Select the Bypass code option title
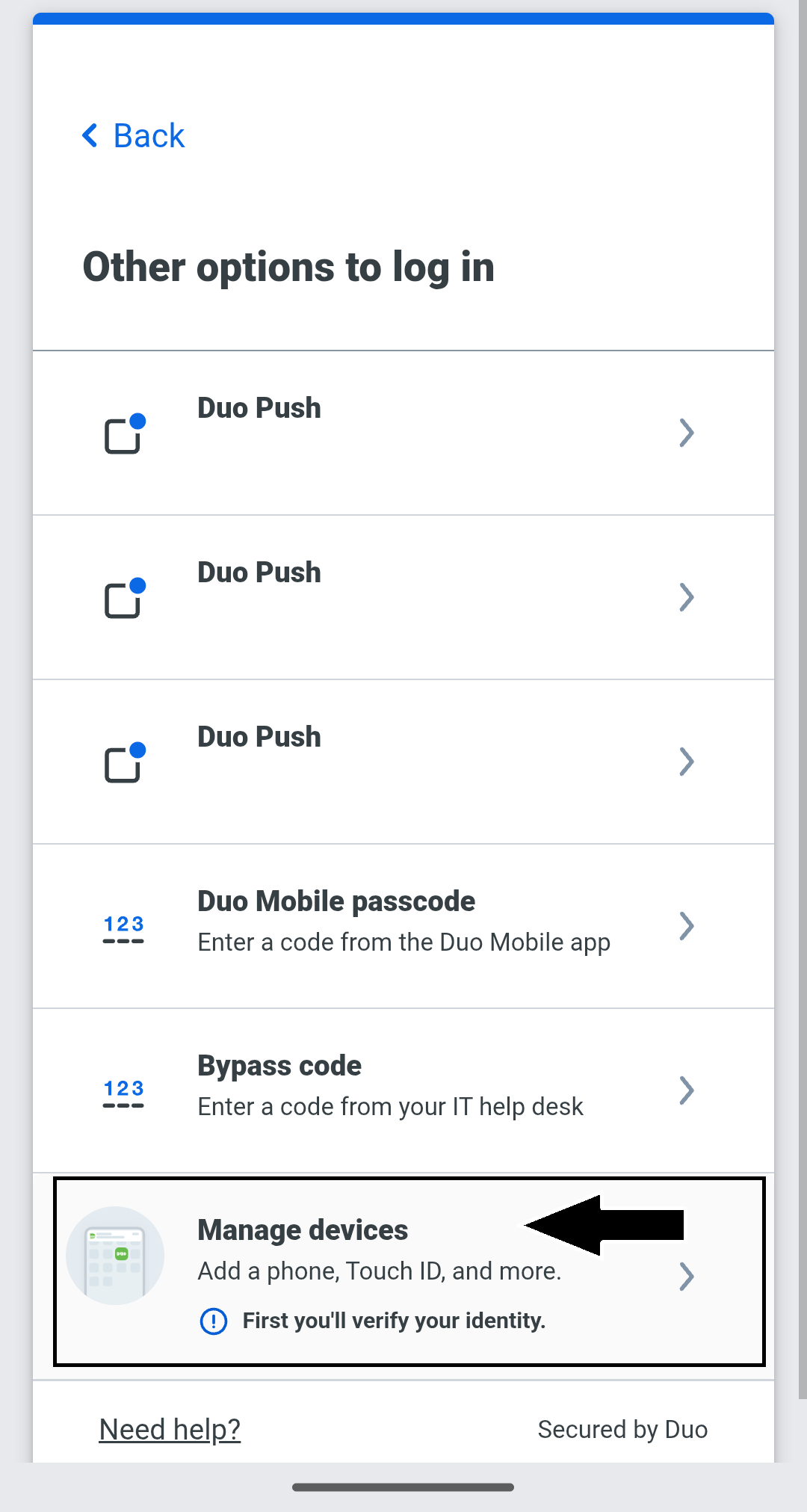 point(279,1066)
